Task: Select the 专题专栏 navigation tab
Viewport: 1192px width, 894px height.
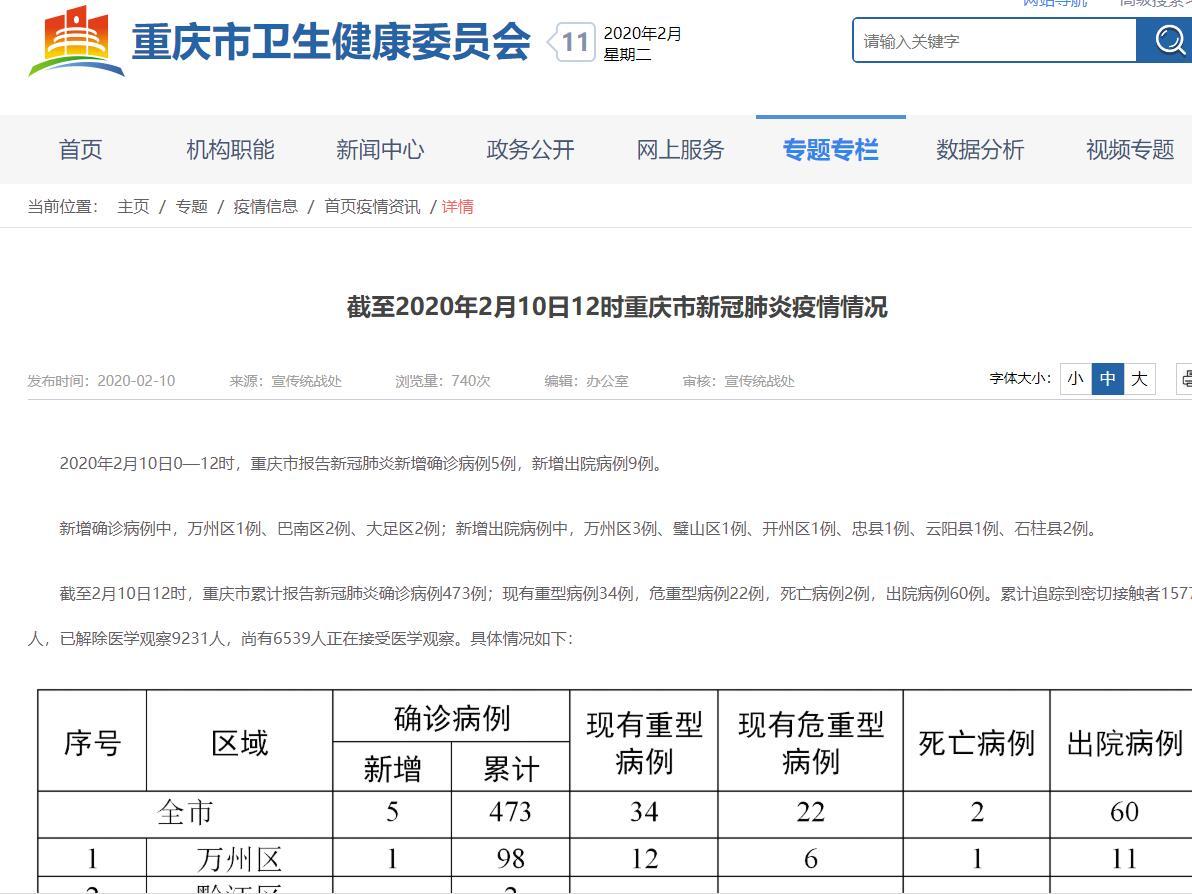Action: coord(831,150)
